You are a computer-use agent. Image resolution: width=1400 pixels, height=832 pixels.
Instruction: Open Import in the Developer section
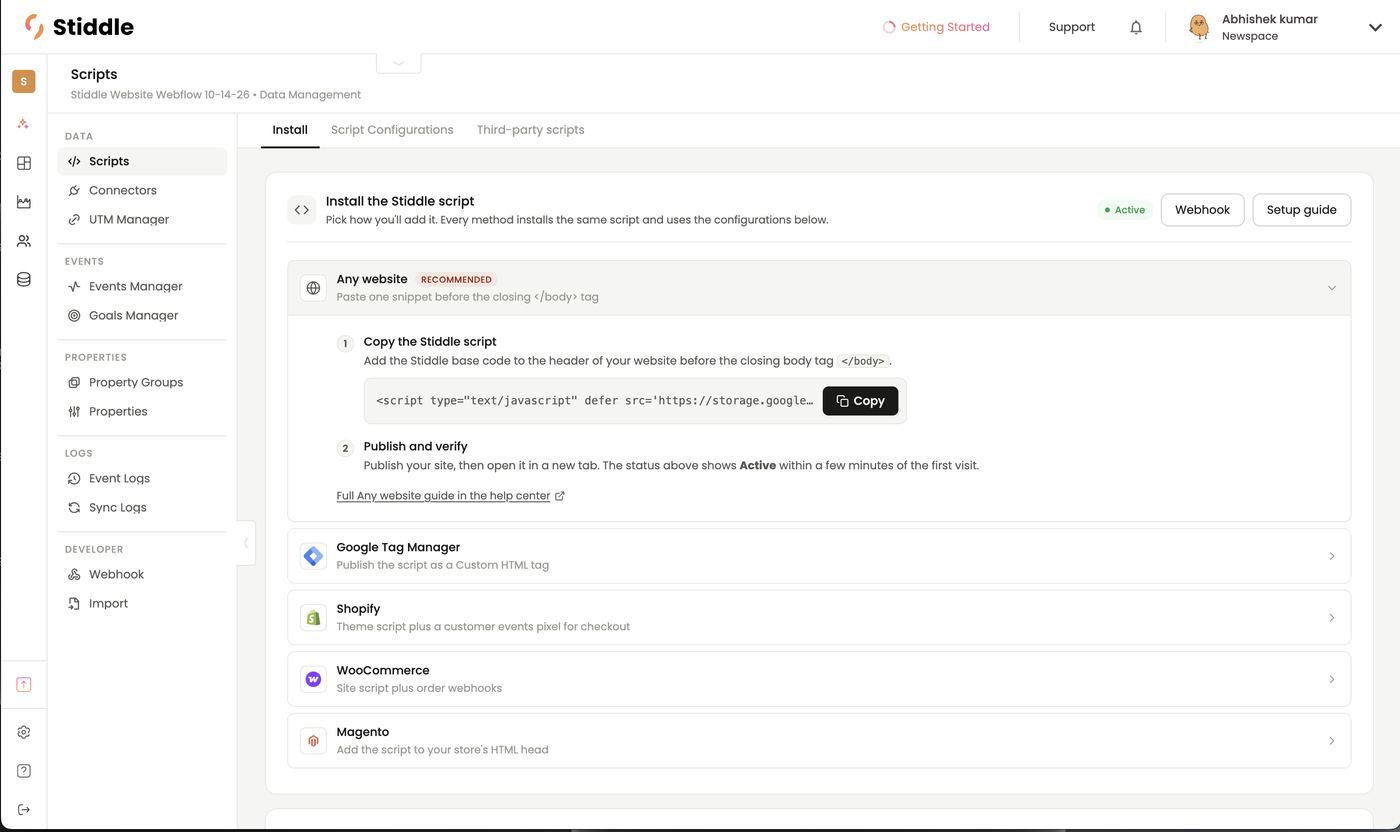pyautogui.click(x=143, y=603)
